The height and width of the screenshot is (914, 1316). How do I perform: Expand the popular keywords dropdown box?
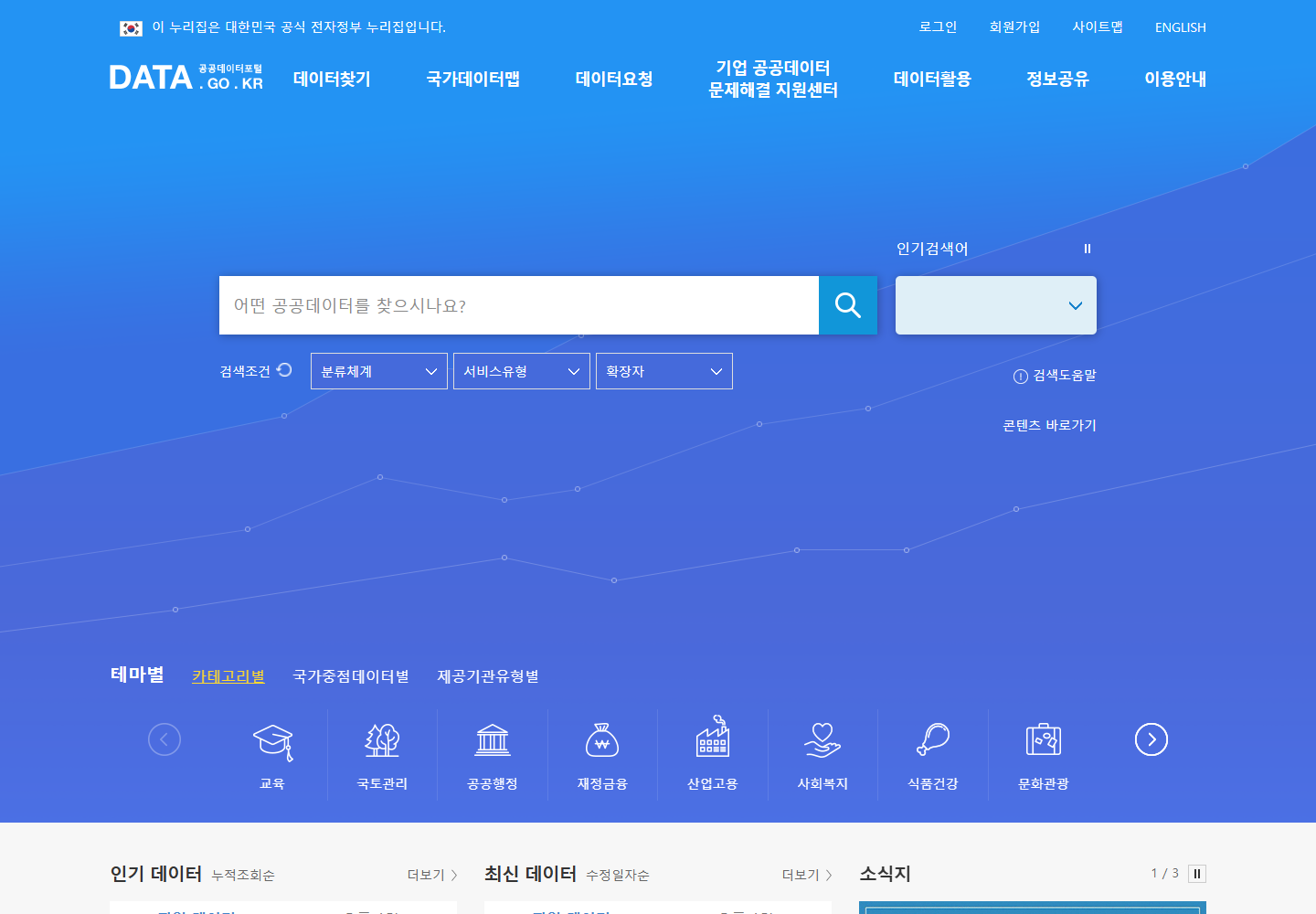click(x=996, y=305)
